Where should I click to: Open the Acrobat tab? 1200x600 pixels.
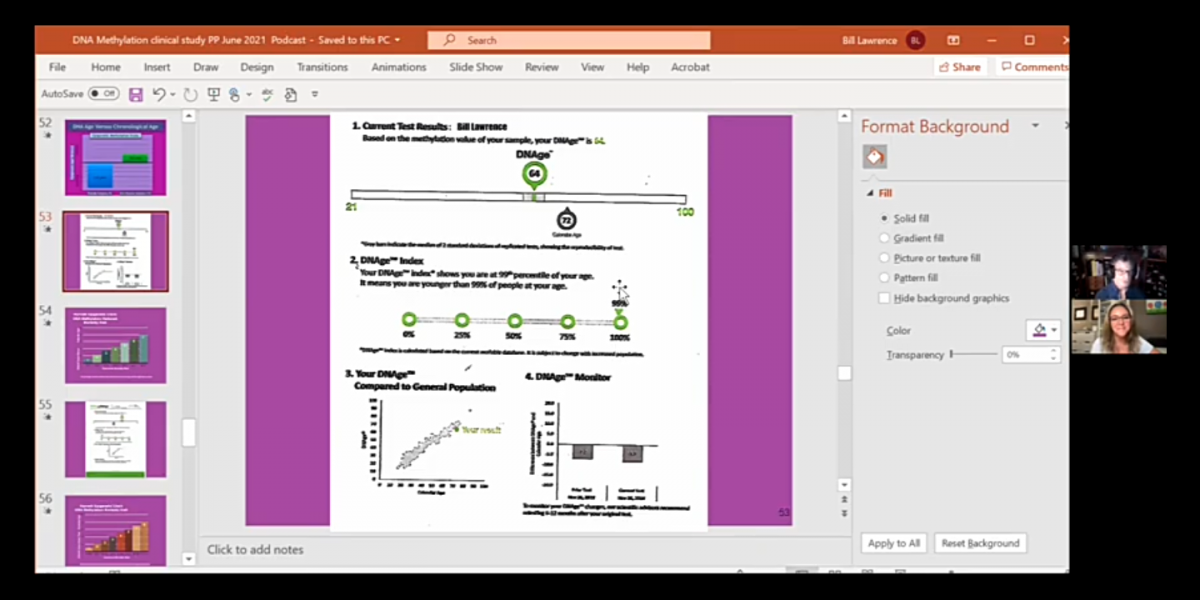click(690, 67)
